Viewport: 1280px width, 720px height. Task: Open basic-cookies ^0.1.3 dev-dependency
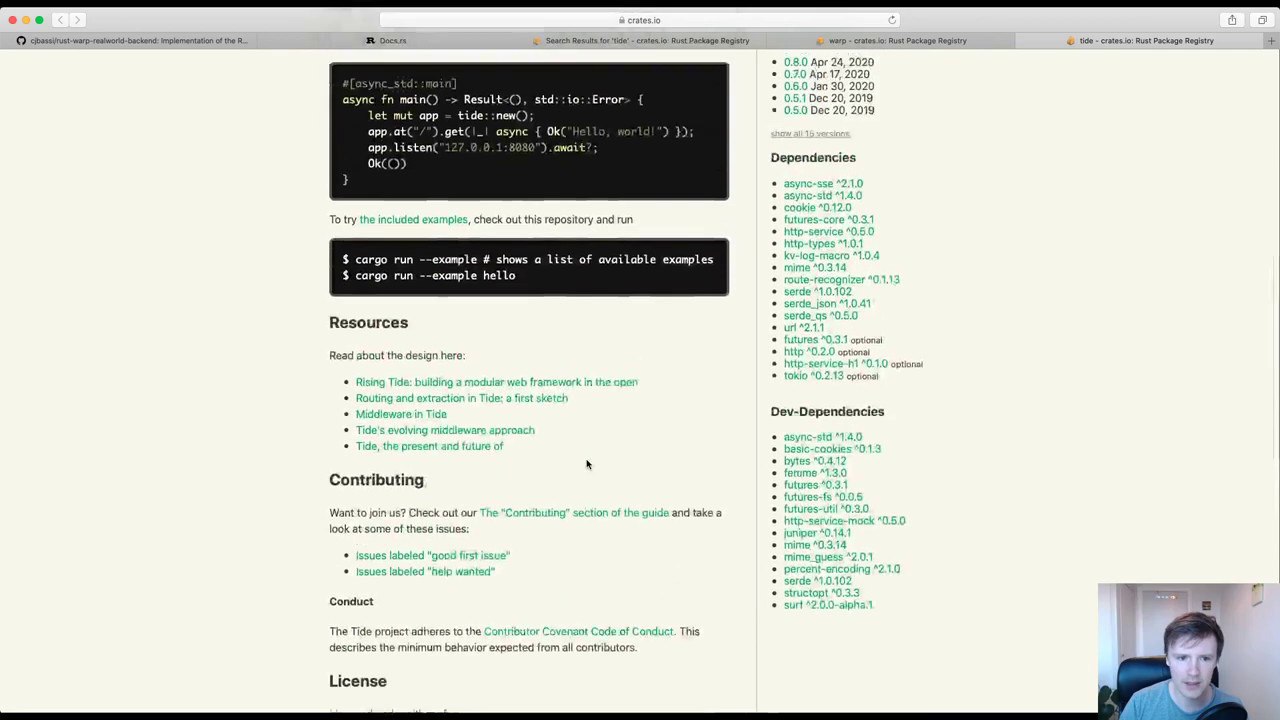(832, 449)
